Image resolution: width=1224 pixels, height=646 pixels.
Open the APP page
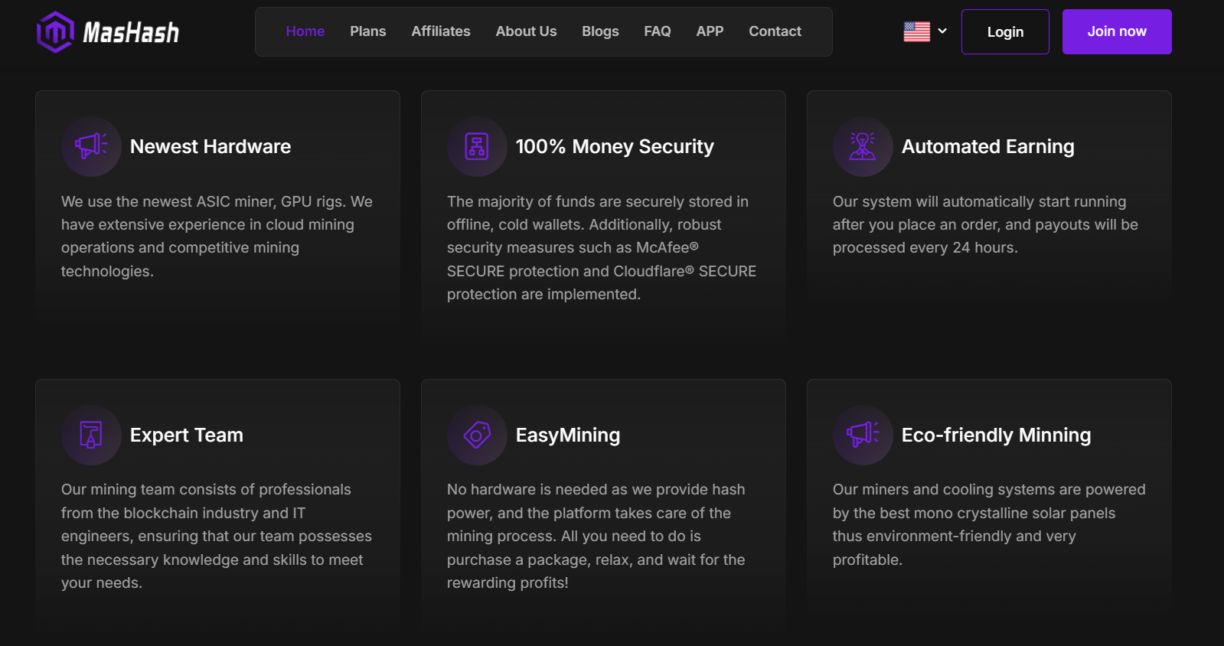[710, 31]
